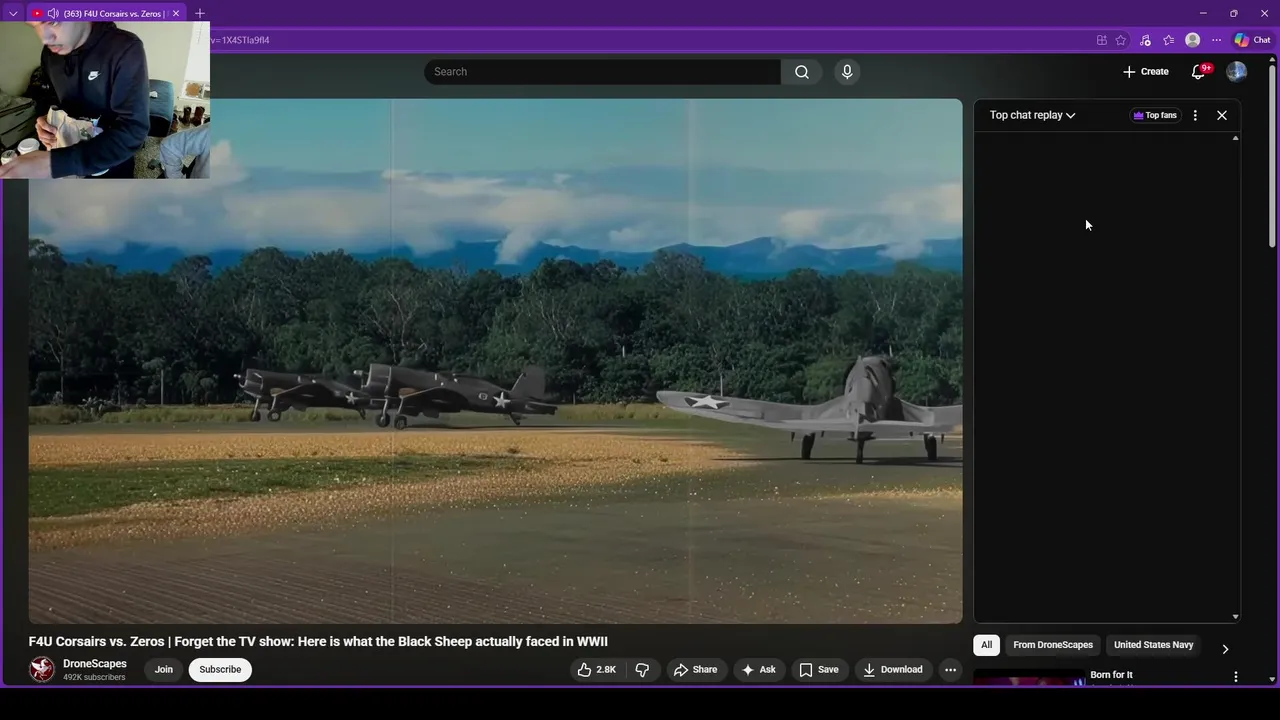This screenshot has height=720, width=1280.
Task: Click the Ask AI button
Action: [x=759, y=670]
